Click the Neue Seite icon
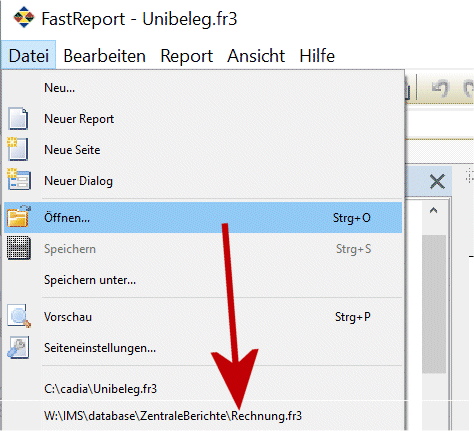This screenshot has width=474, height=431. pos(17,149)
